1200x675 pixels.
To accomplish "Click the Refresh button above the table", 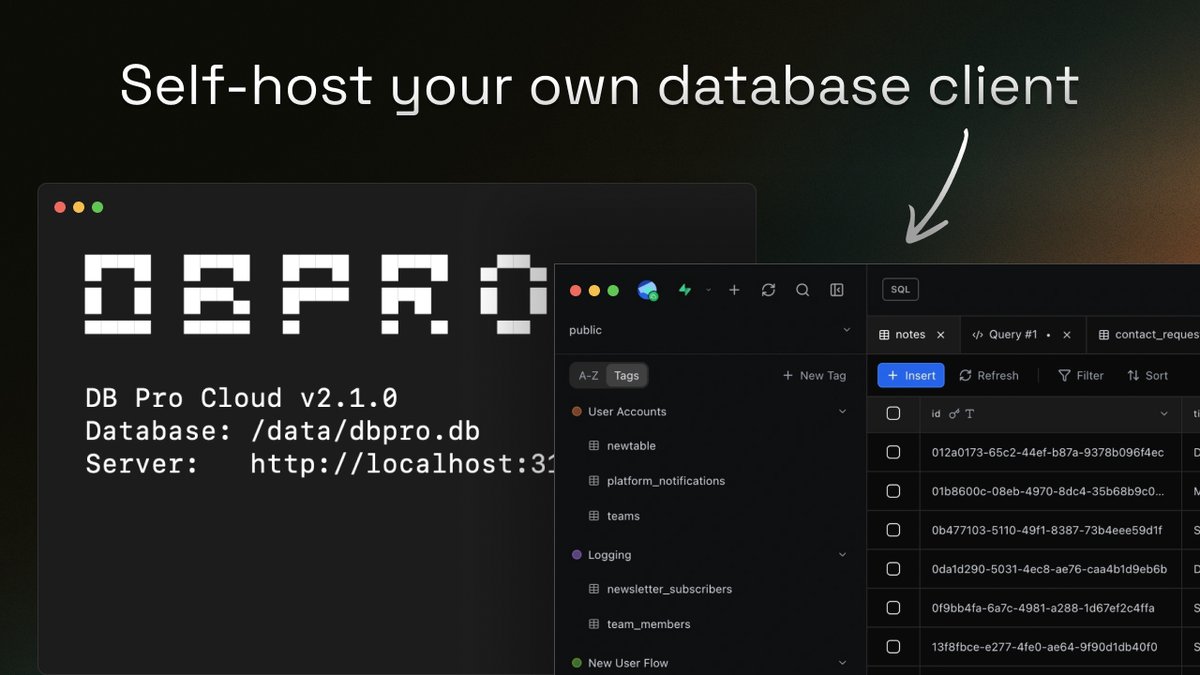I will [989, 375].
